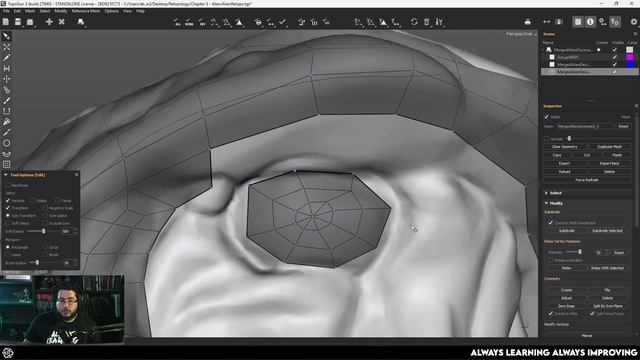The height and width of the screenshot is (360, 640).
Task: Click the Force Refresh button
Action: [587, 180]
